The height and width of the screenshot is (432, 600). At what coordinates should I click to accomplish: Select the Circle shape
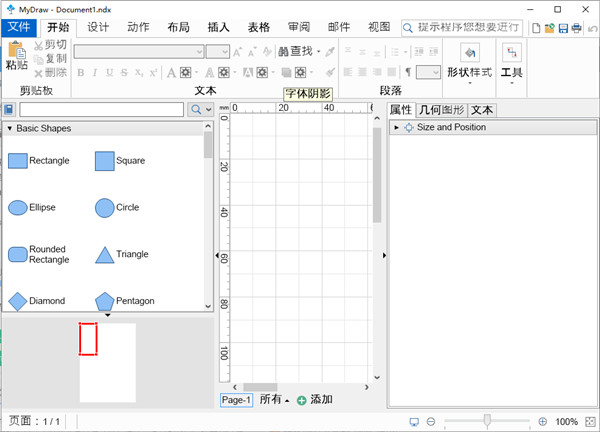pyautogui.click(x=117, y=208)
